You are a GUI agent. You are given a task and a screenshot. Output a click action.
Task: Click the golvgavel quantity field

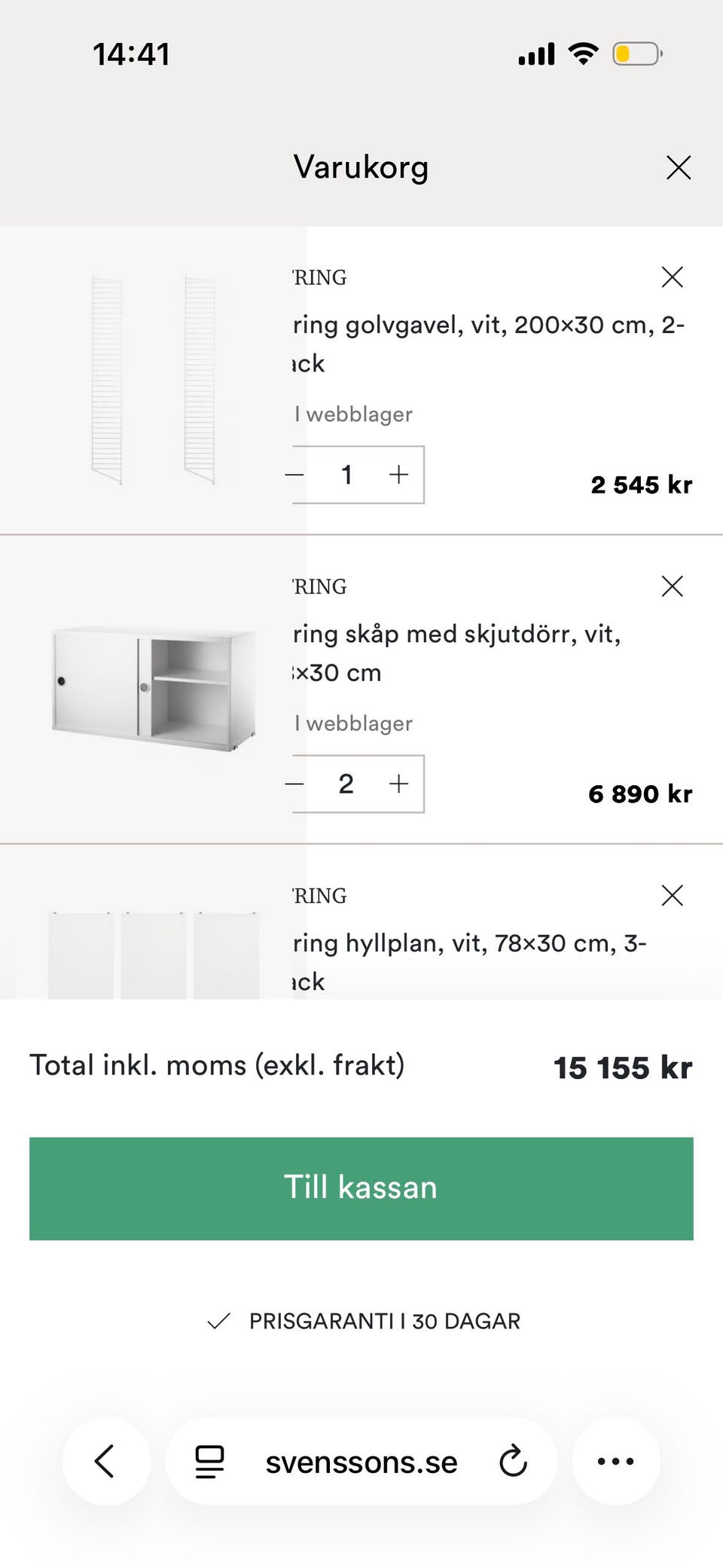(346, 475)
